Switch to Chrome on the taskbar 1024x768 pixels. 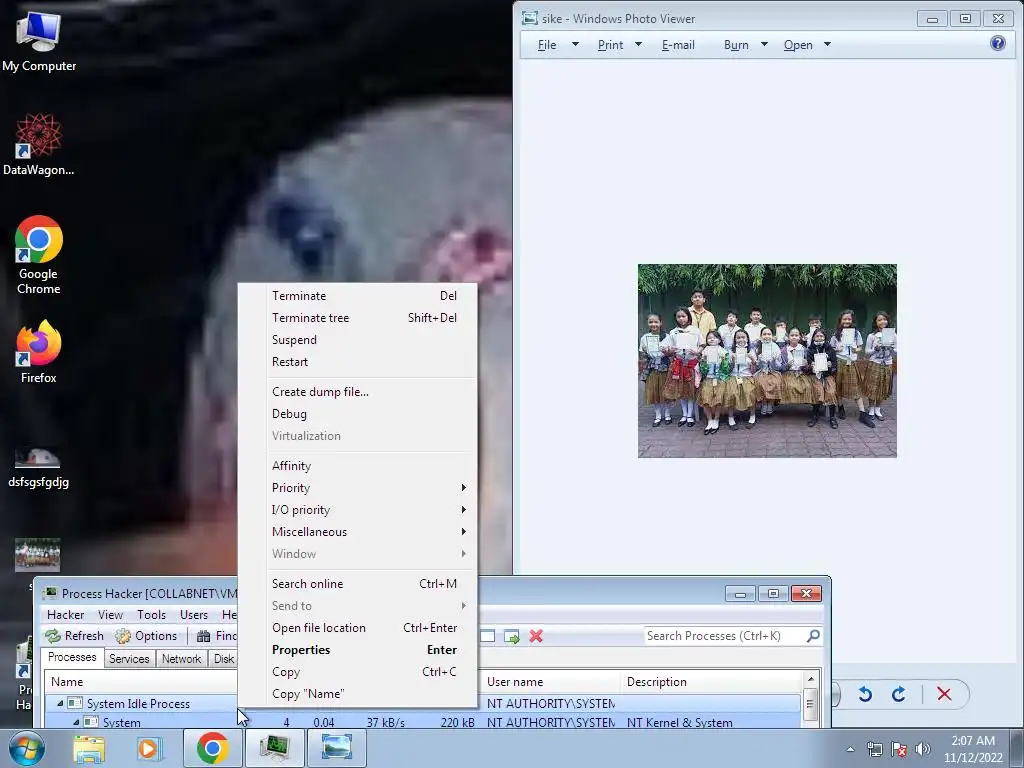[x=212, y=748]
